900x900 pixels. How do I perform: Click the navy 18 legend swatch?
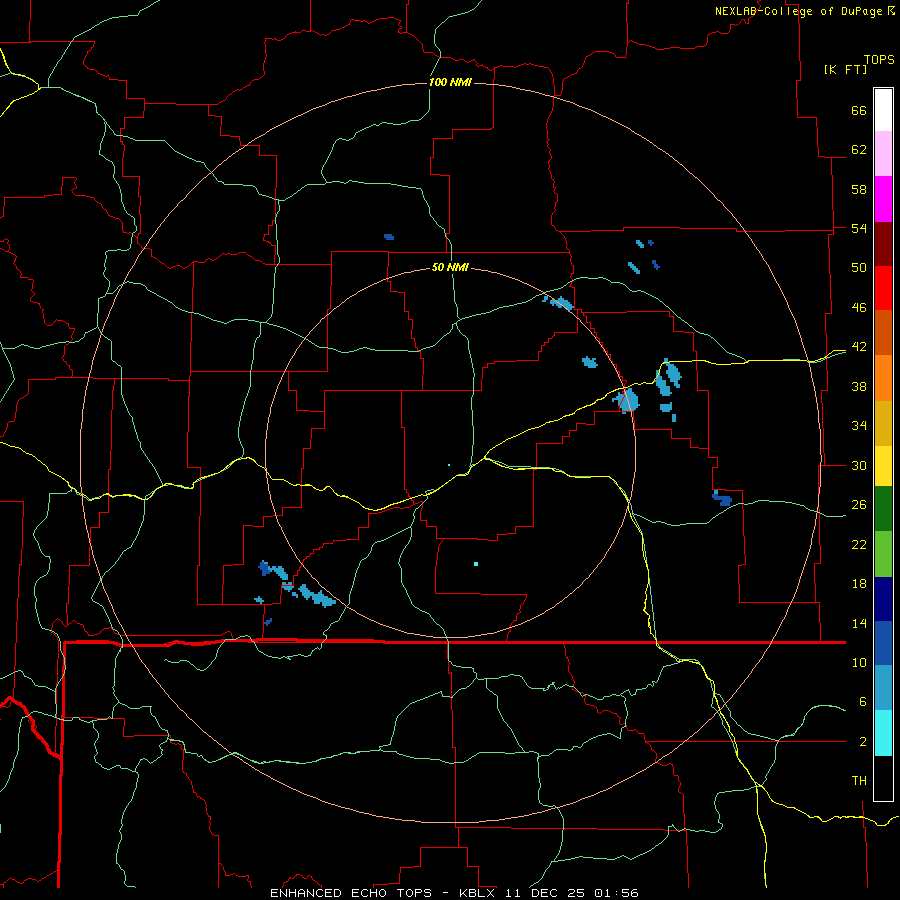(x=883, y=599)
